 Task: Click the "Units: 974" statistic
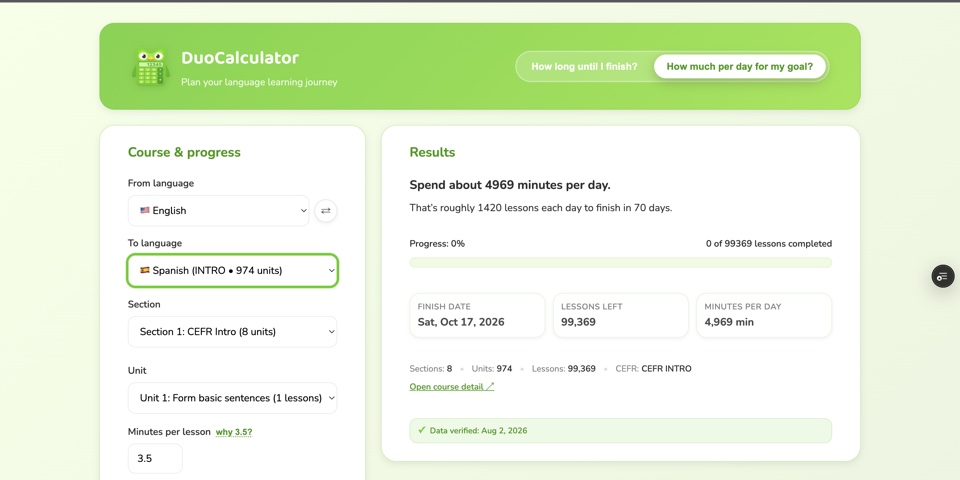click(492, 369)
